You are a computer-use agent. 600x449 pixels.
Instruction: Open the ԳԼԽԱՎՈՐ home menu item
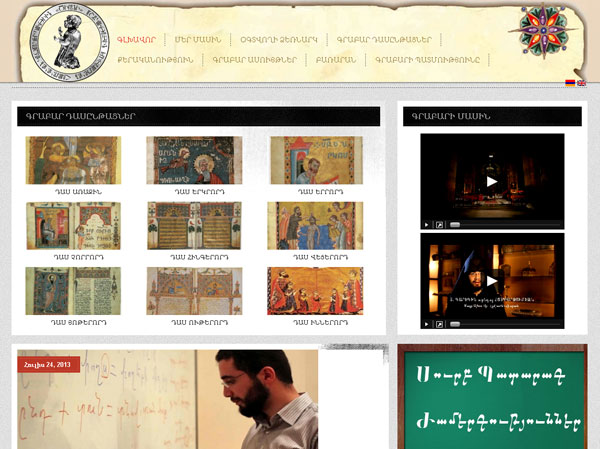[136, 39]
